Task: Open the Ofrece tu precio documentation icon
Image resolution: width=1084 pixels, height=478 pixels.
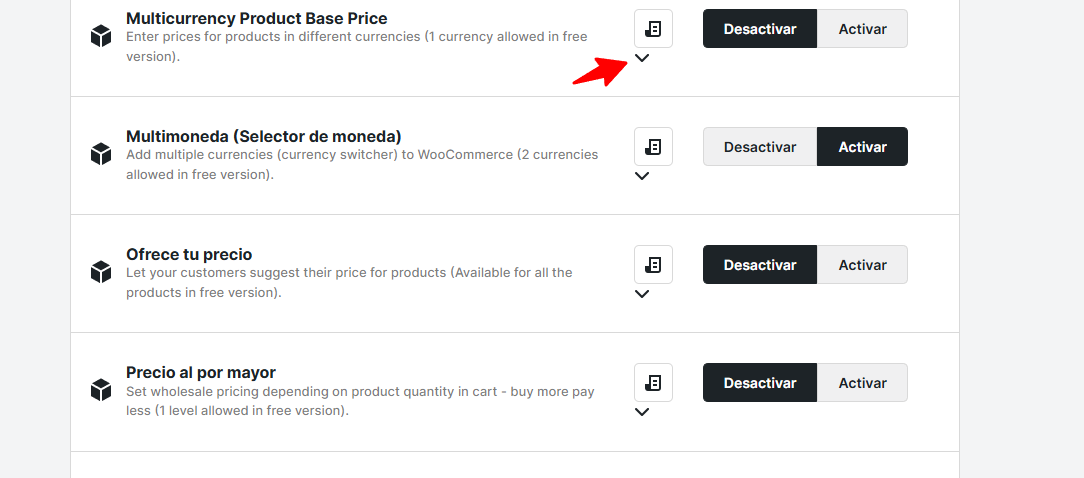Action: tap(653, 265)
